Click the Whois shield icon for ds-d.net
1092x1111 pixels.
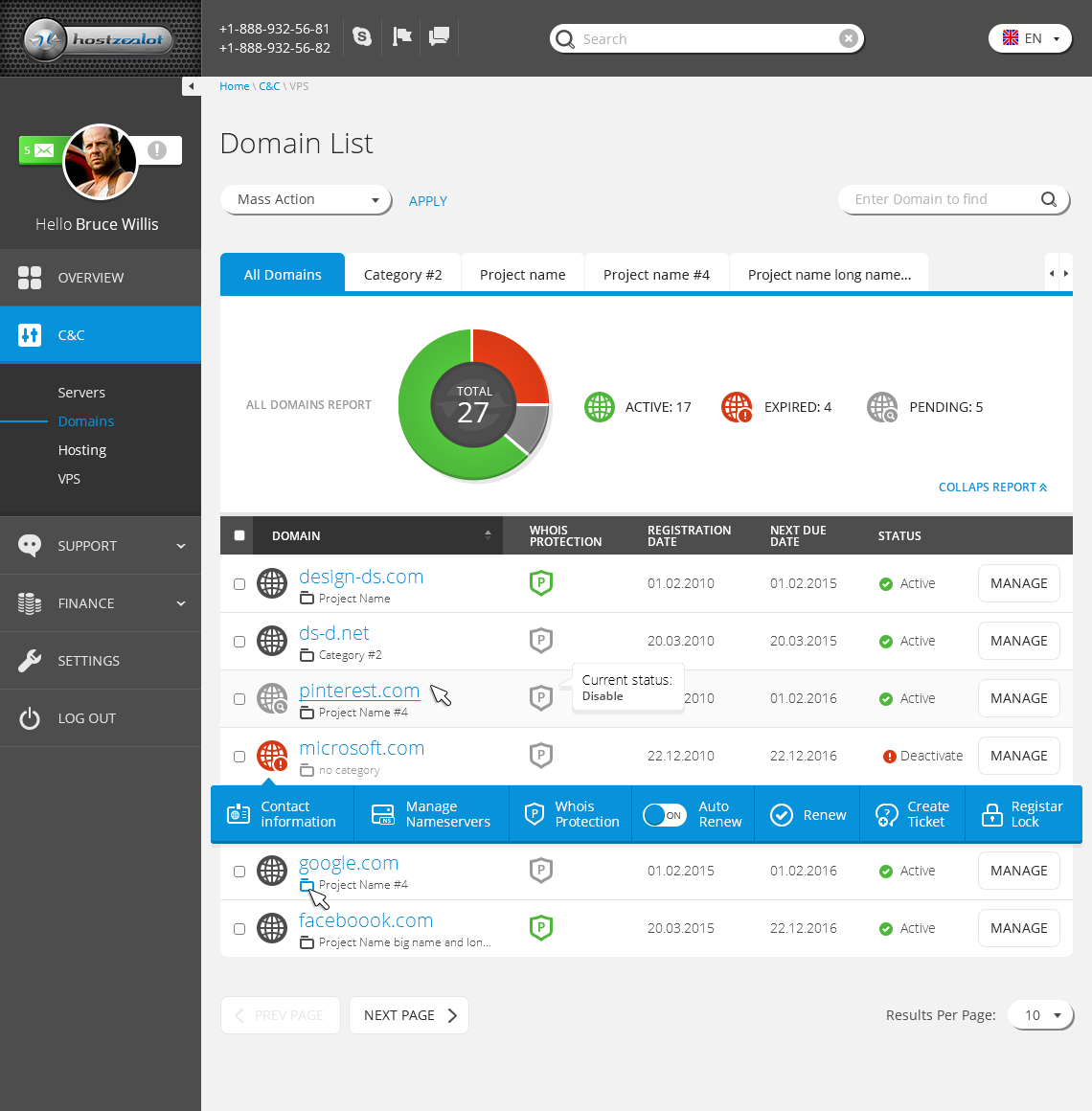(541, 641)
